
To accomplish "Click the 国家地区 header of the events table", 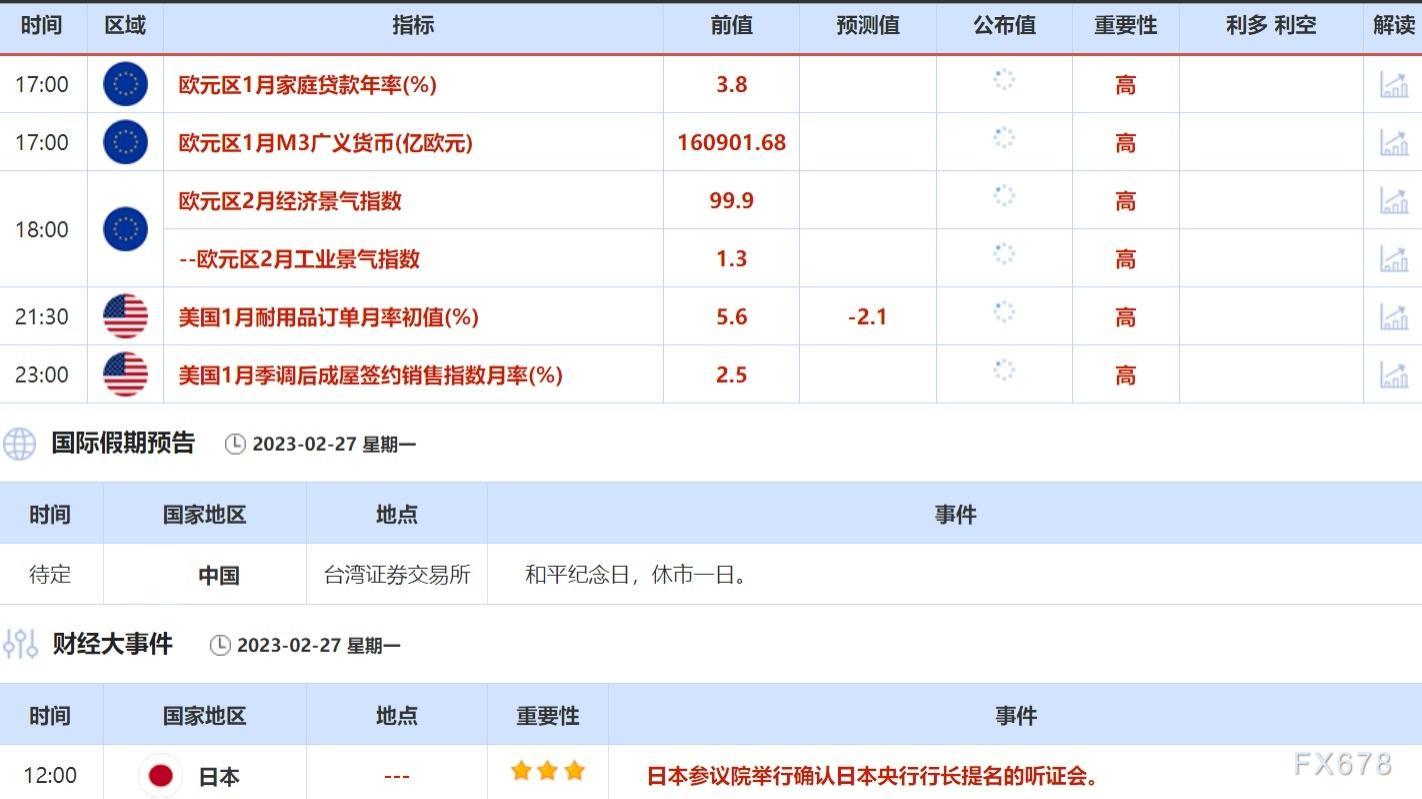I will [205, 716].
